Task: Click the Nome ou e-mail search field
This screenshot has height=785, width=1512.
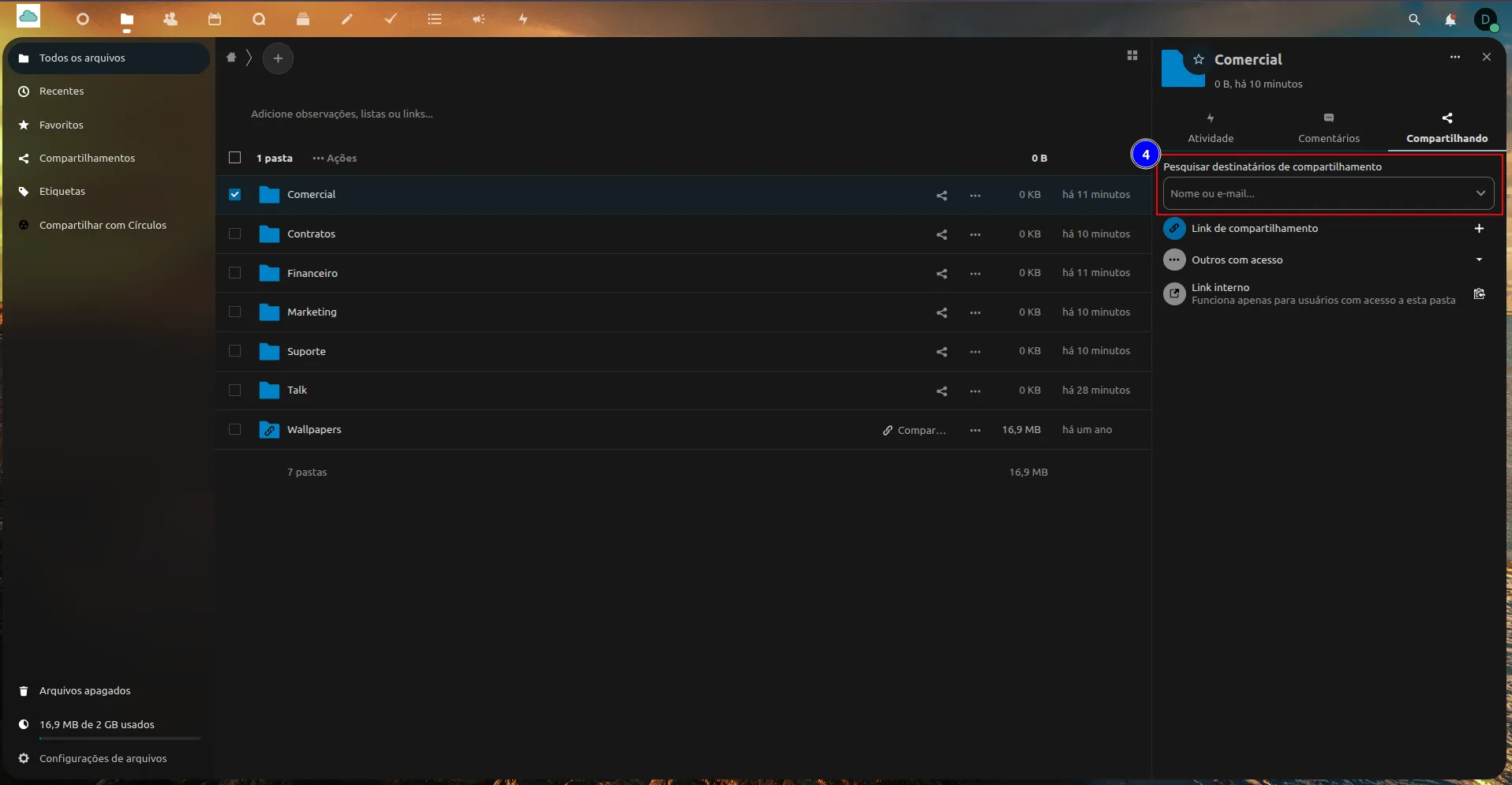Action: point(1329,193)
